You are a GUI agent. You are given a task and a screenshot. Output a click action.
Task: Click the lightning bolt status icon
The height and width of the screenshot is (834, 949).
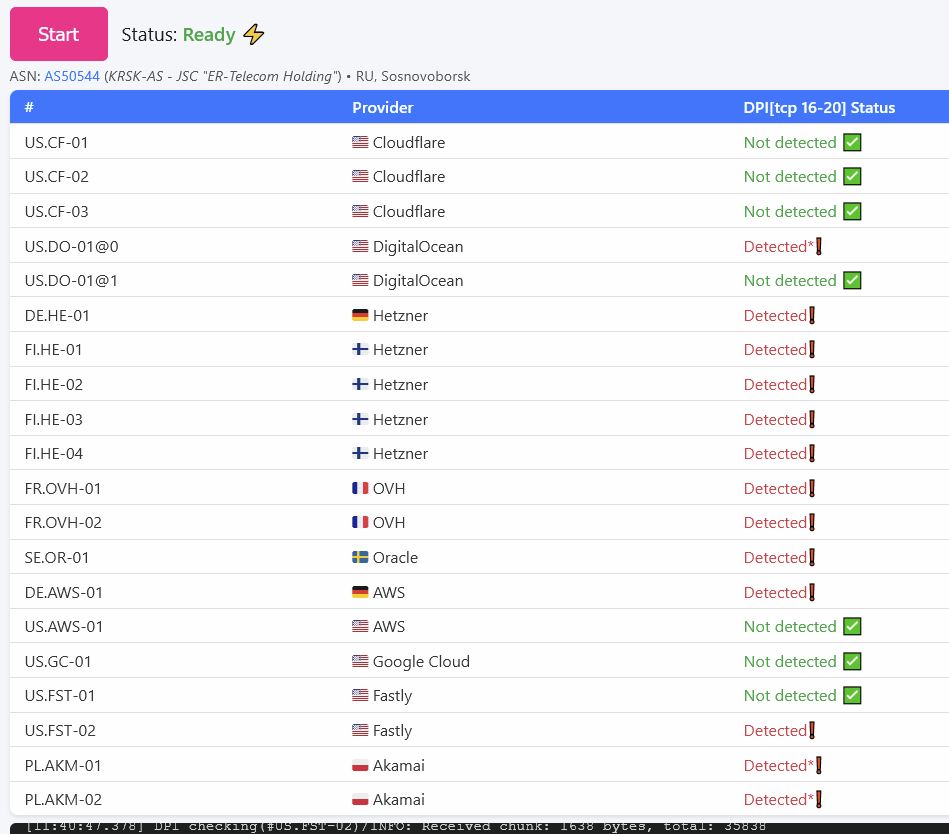(x=254, y=35)
